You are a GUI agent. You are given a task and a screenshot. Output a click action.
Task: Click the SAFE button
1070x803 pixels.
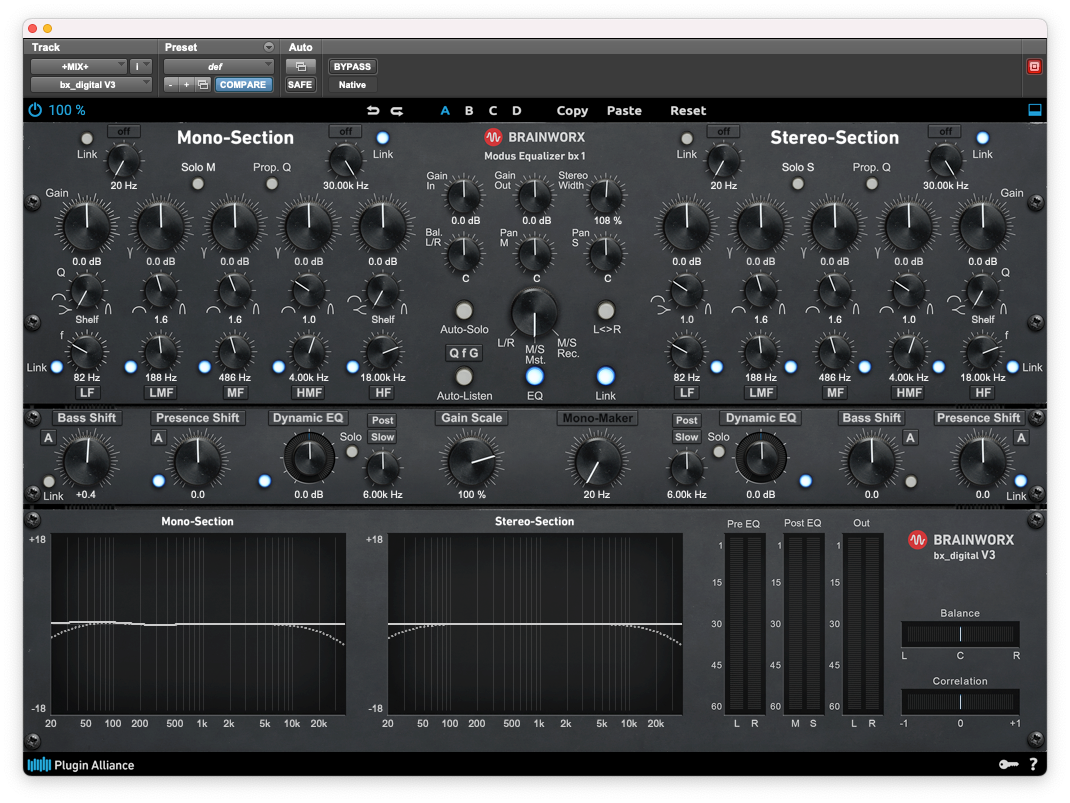[300, 85]
